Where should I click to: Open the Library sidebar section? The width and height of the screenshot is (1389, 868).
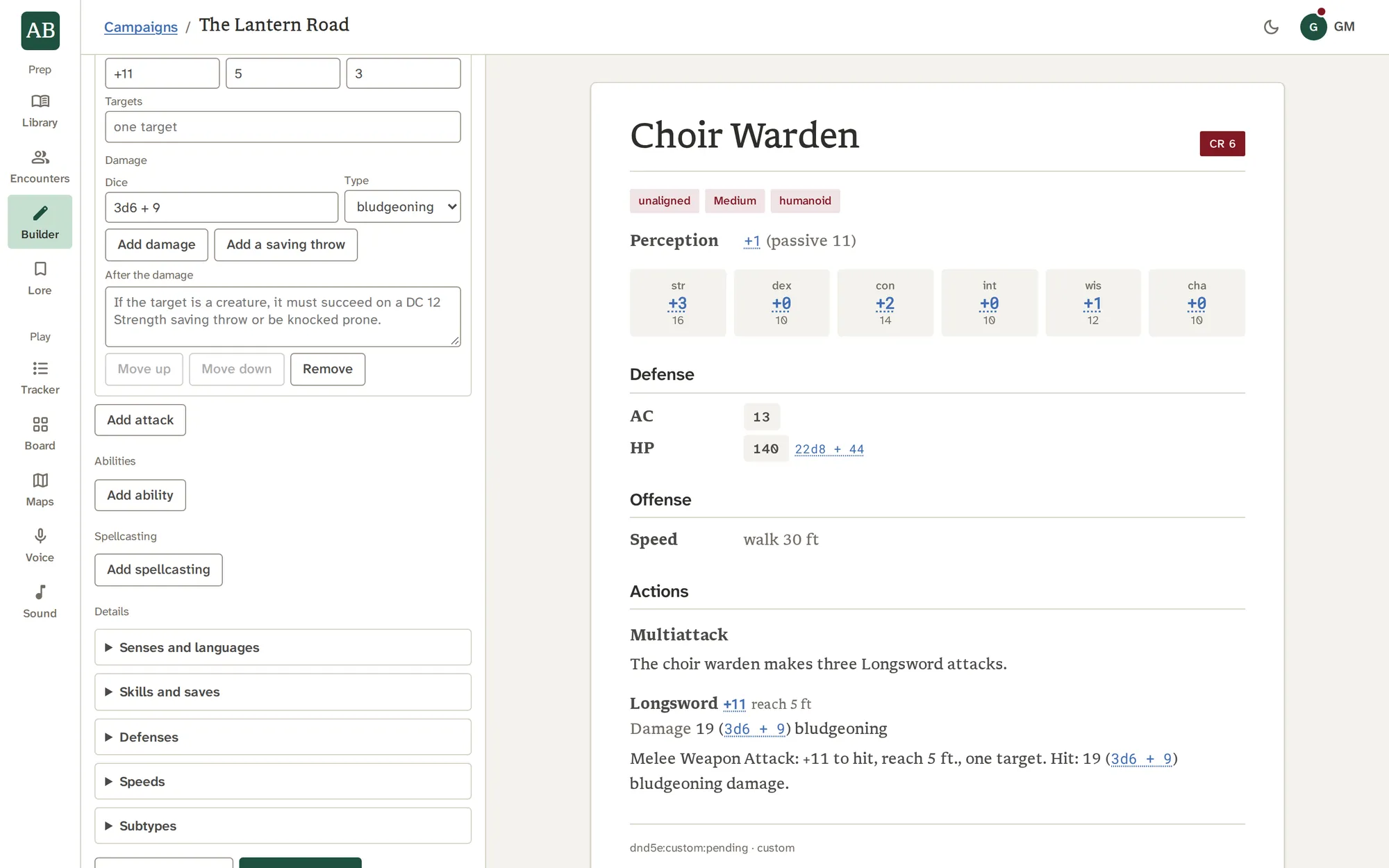click(40, 111)
